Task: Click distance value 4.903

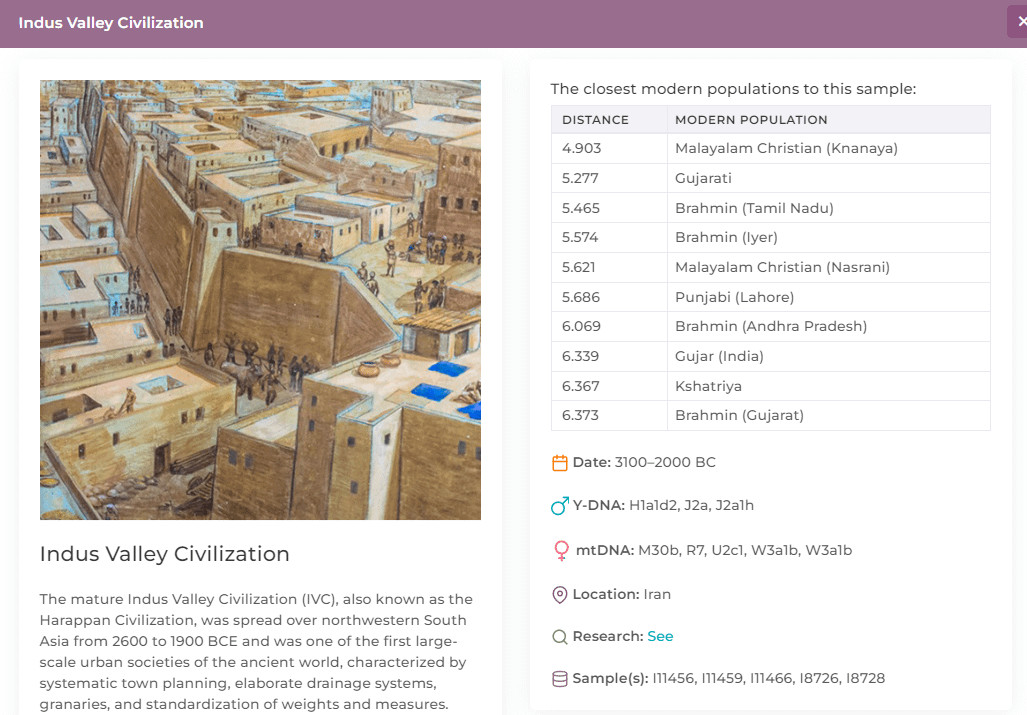Action: click(x=582, y=149)
